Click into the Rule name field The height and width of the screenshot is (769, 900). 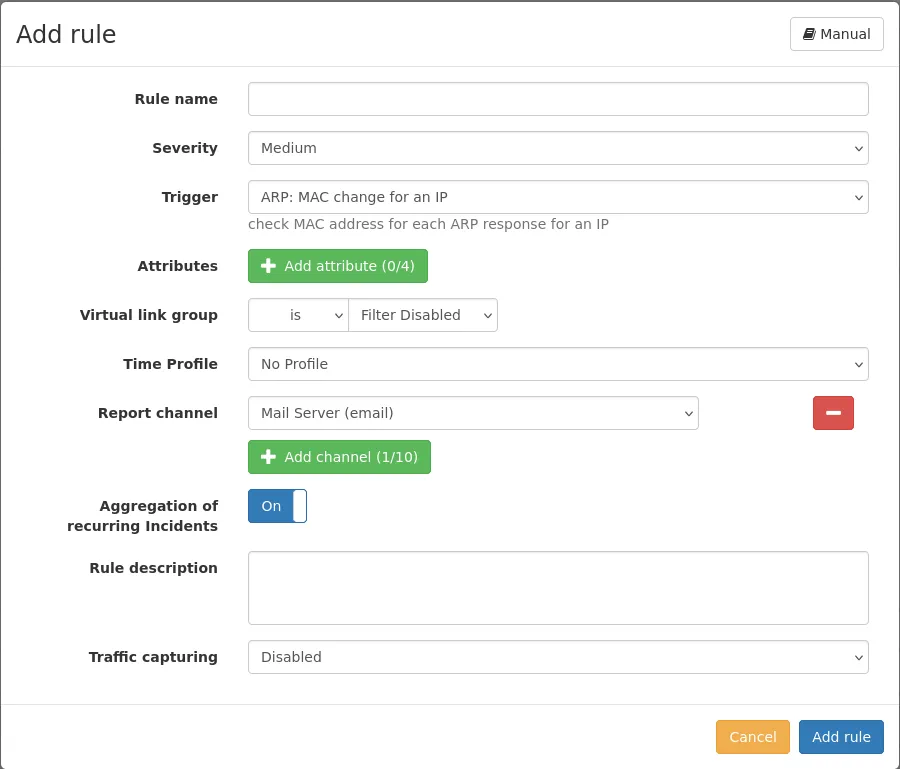[x=558, y=98]
